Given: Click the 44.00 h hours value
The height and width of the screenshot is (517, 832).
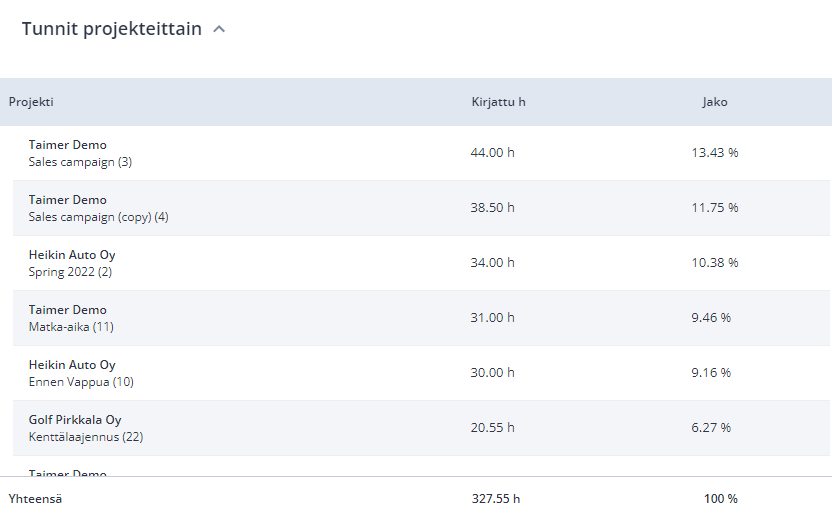Looking at the screenshot, I should pyautogui.click(x=492, y=153).
